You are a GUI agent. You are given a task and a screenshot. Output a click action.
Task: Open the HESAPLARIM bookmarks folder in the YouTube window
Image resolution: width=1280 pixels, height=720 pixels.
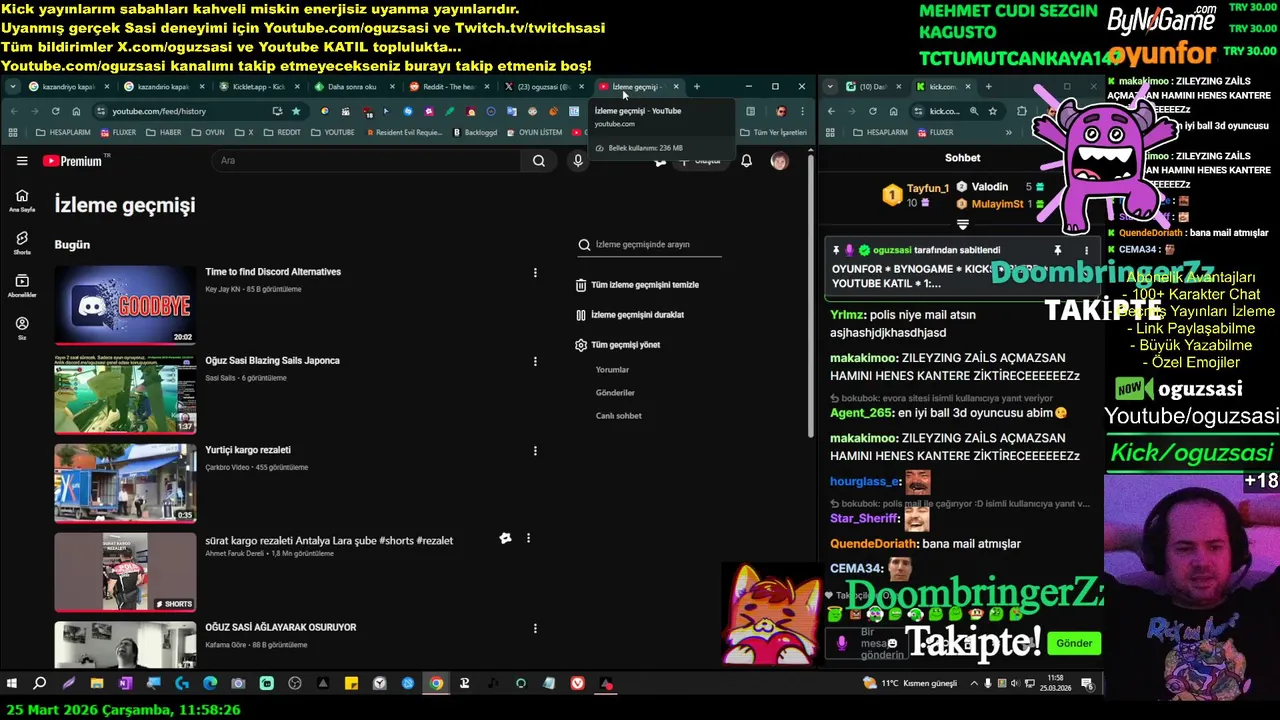point(62,132)
